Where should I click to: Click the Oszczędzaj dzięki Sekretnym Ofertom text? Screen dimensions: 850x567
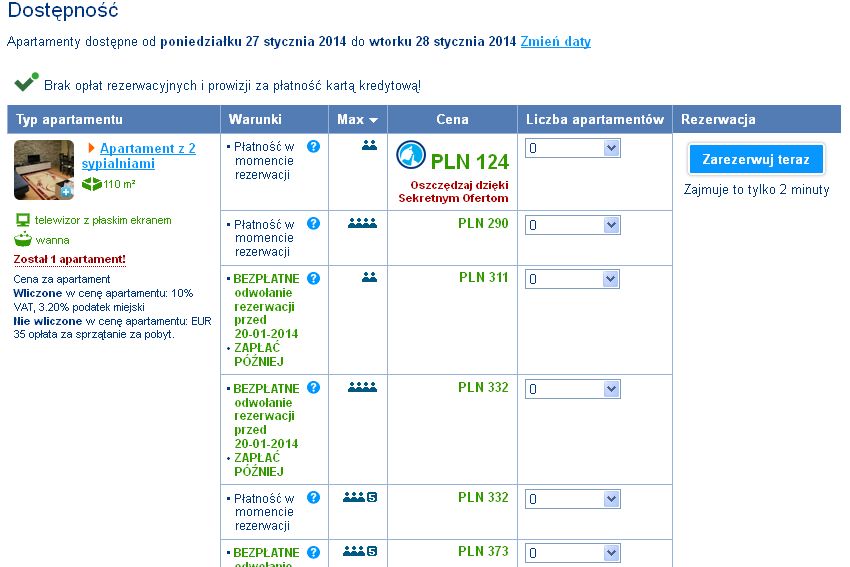[x=454, y=191]
